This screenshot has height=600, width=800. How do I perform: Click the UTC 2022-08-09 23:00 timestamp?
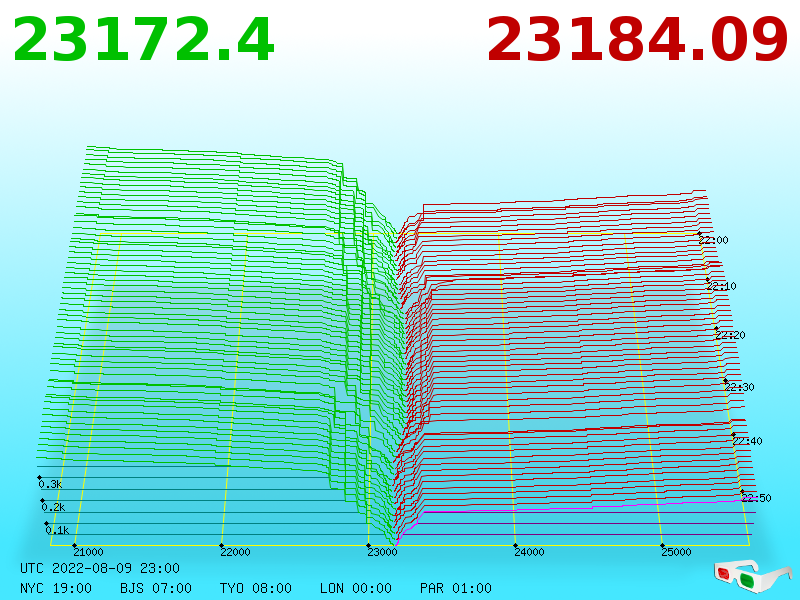pos(100,568)
